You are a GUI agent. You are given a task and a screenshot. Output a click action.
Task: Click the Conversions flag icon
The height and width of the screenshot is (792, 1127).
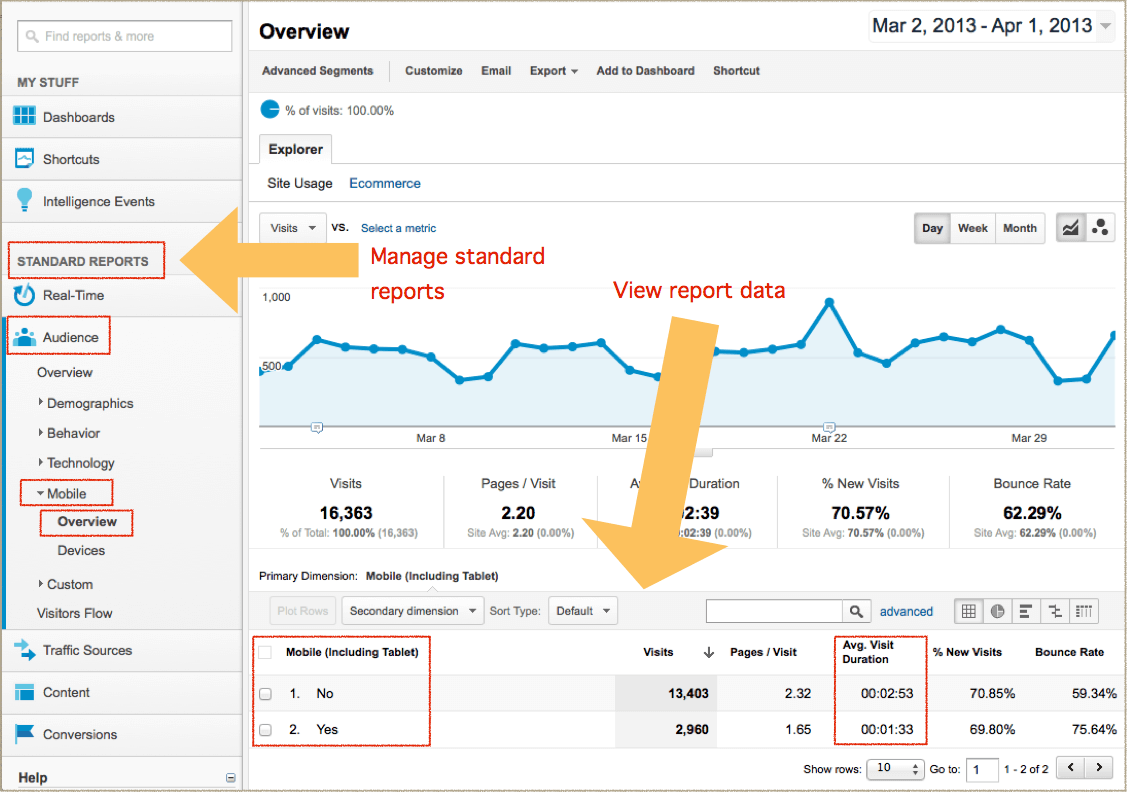[x=24, y=733]
